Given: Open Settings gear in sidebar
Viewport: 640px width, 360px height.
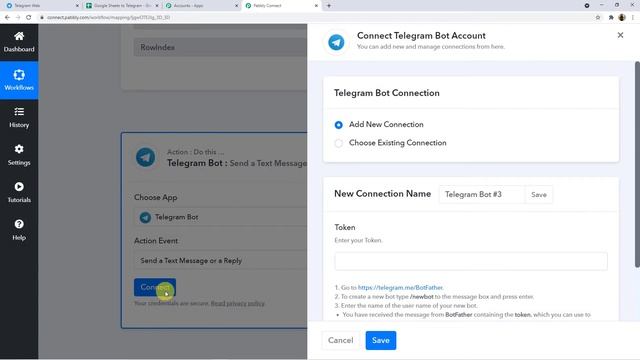Looking at the screenshot, I should pos(19,155).
